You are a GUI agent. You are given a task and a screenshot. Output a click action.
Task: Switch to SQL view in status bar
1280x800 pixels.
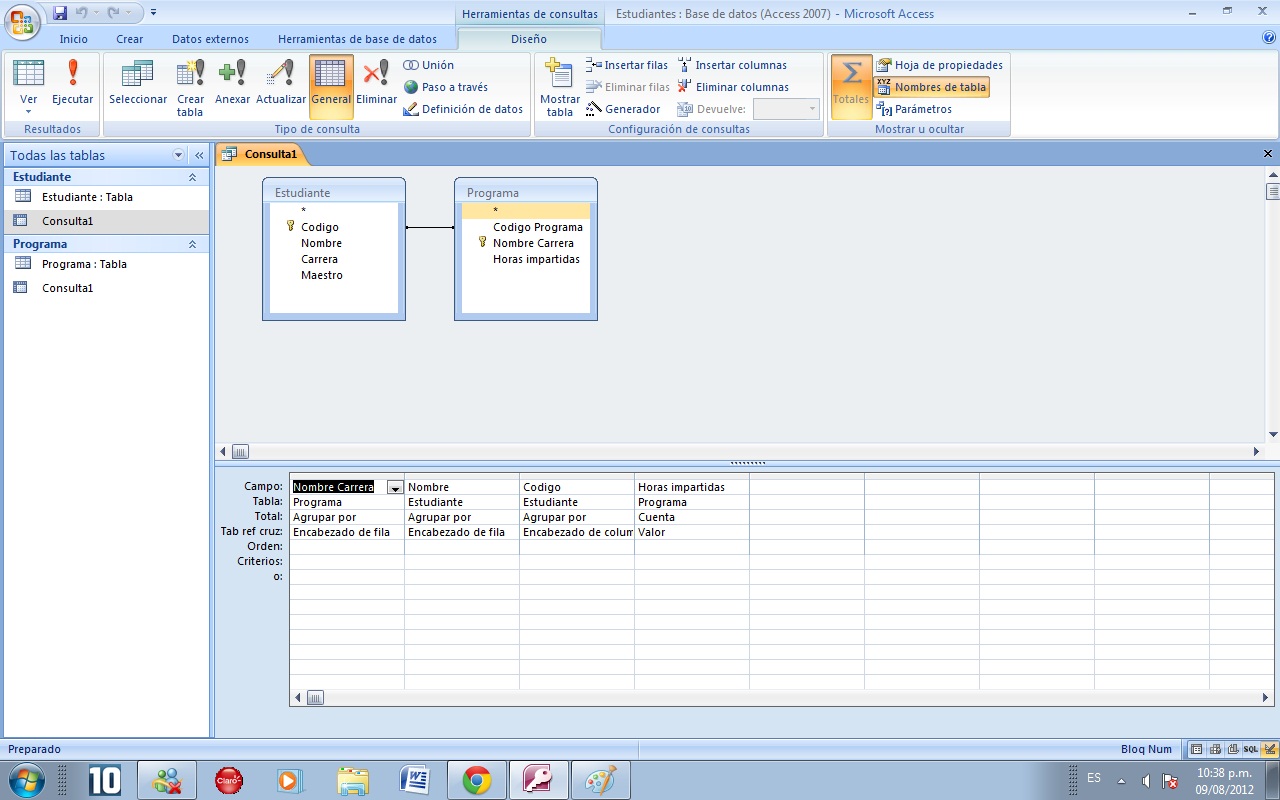(x=1251, y=749)
